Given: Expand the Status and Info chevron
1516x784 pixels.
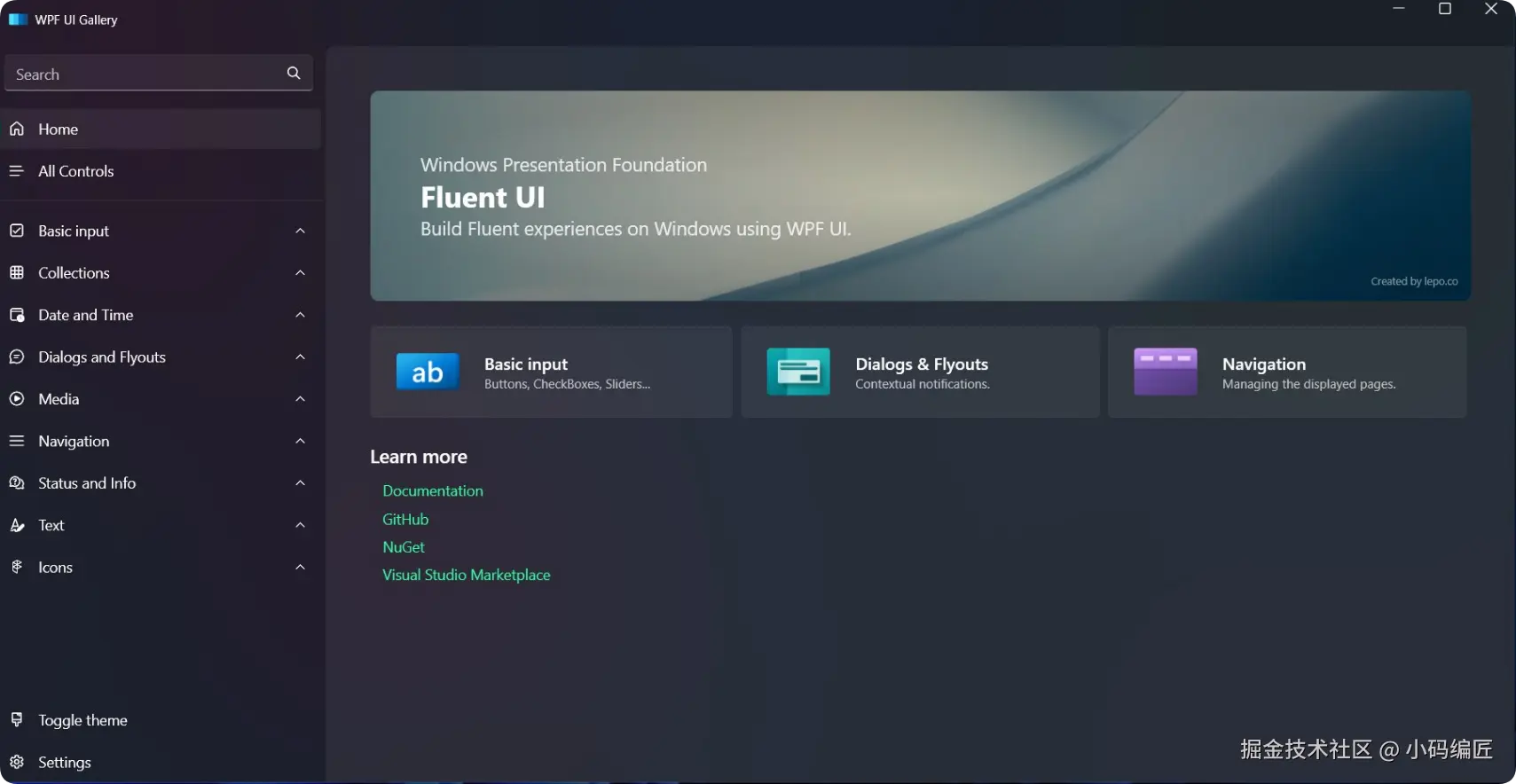Looking at the screenshot, I should point(300,482).
